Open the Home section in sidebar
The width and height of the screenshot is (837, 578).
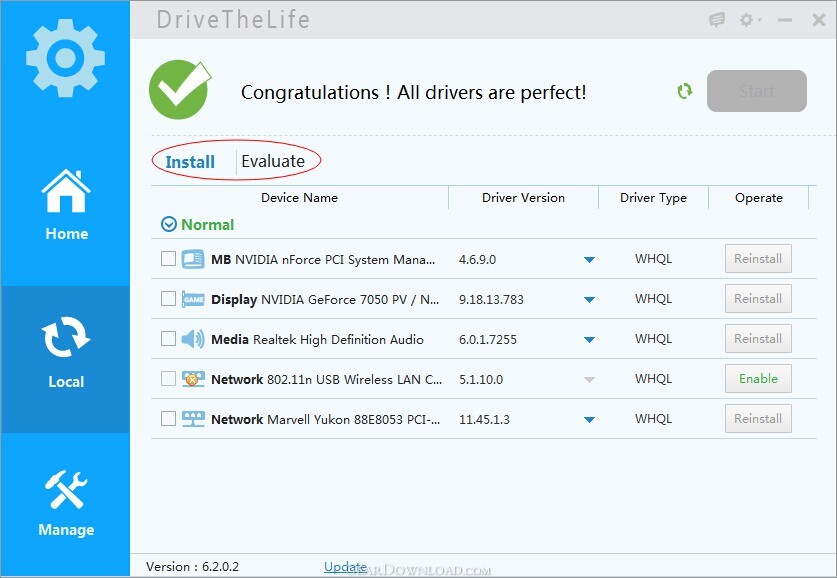pos(66,205)
